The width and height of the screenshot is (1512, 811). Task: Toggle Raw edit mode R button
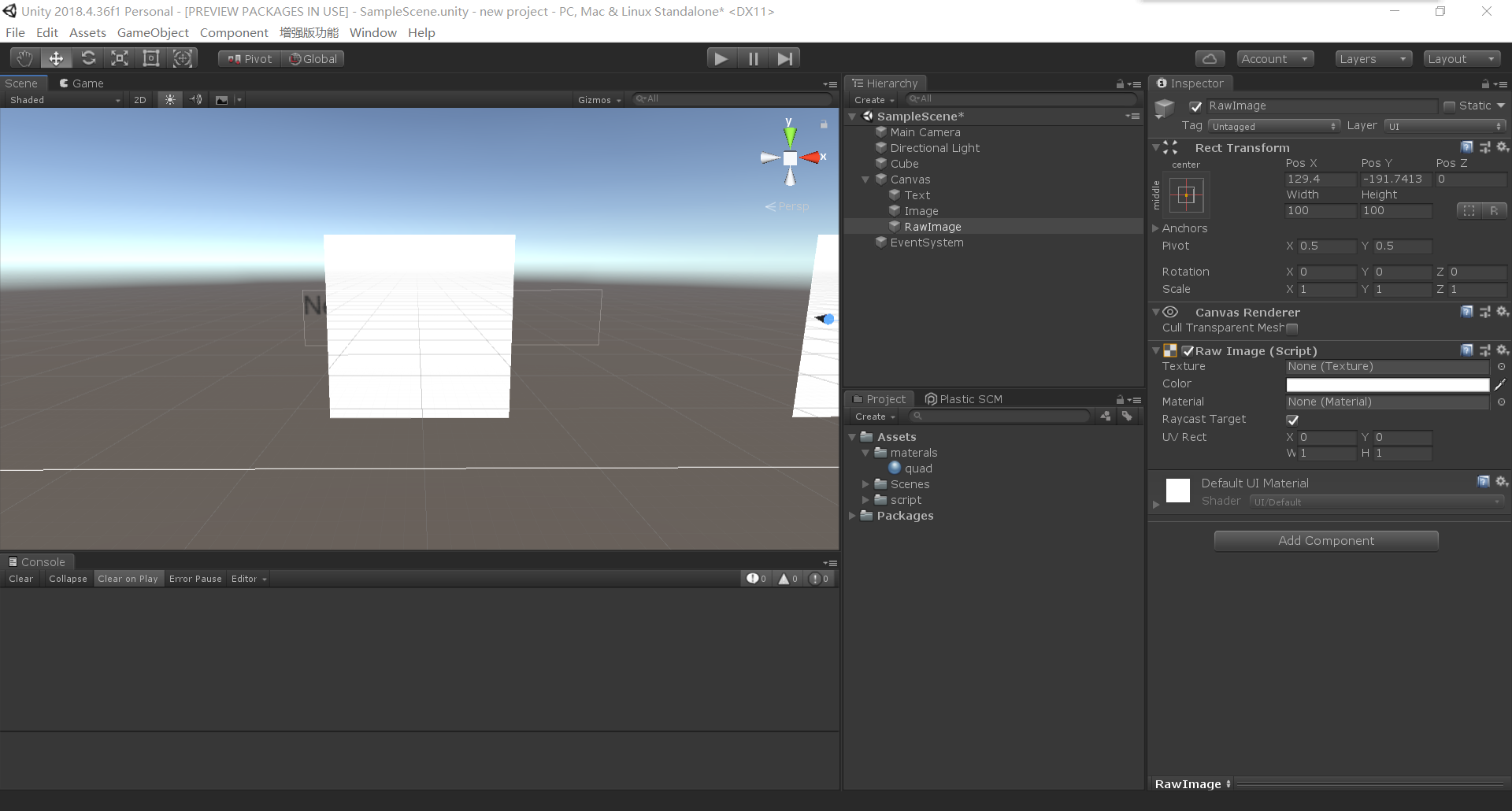1494,210
